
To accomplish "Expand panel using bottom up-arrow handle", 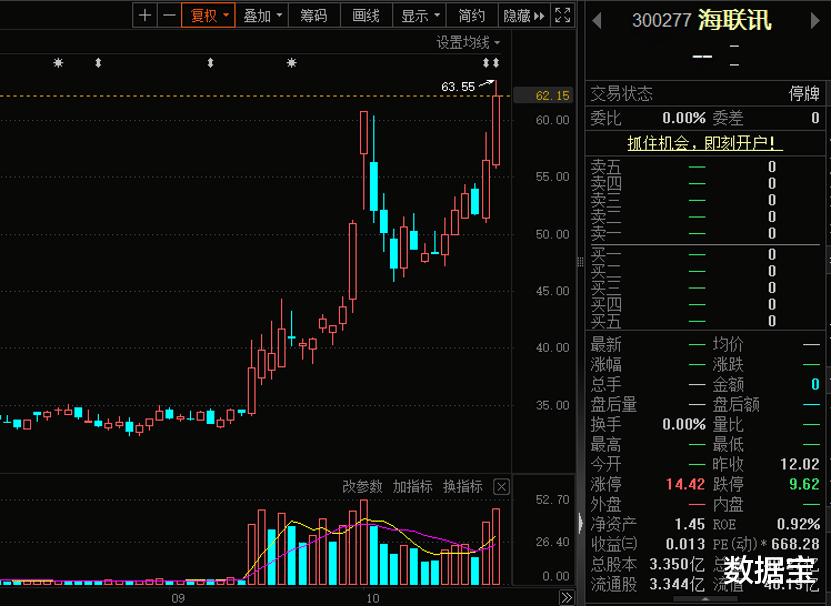I will click(x=705, y=599).
